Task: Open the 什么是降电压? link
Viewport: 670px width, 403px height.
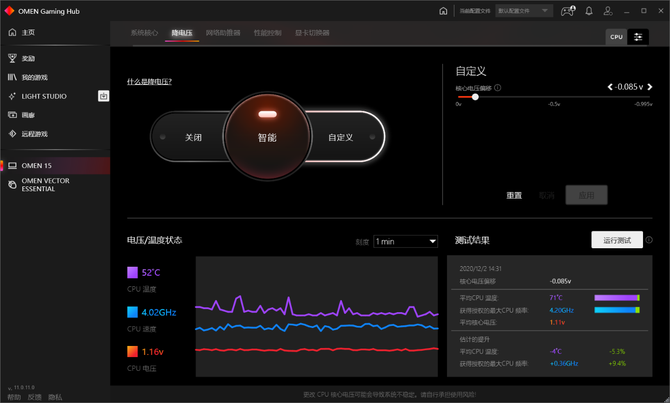Action: click(149, 82)
